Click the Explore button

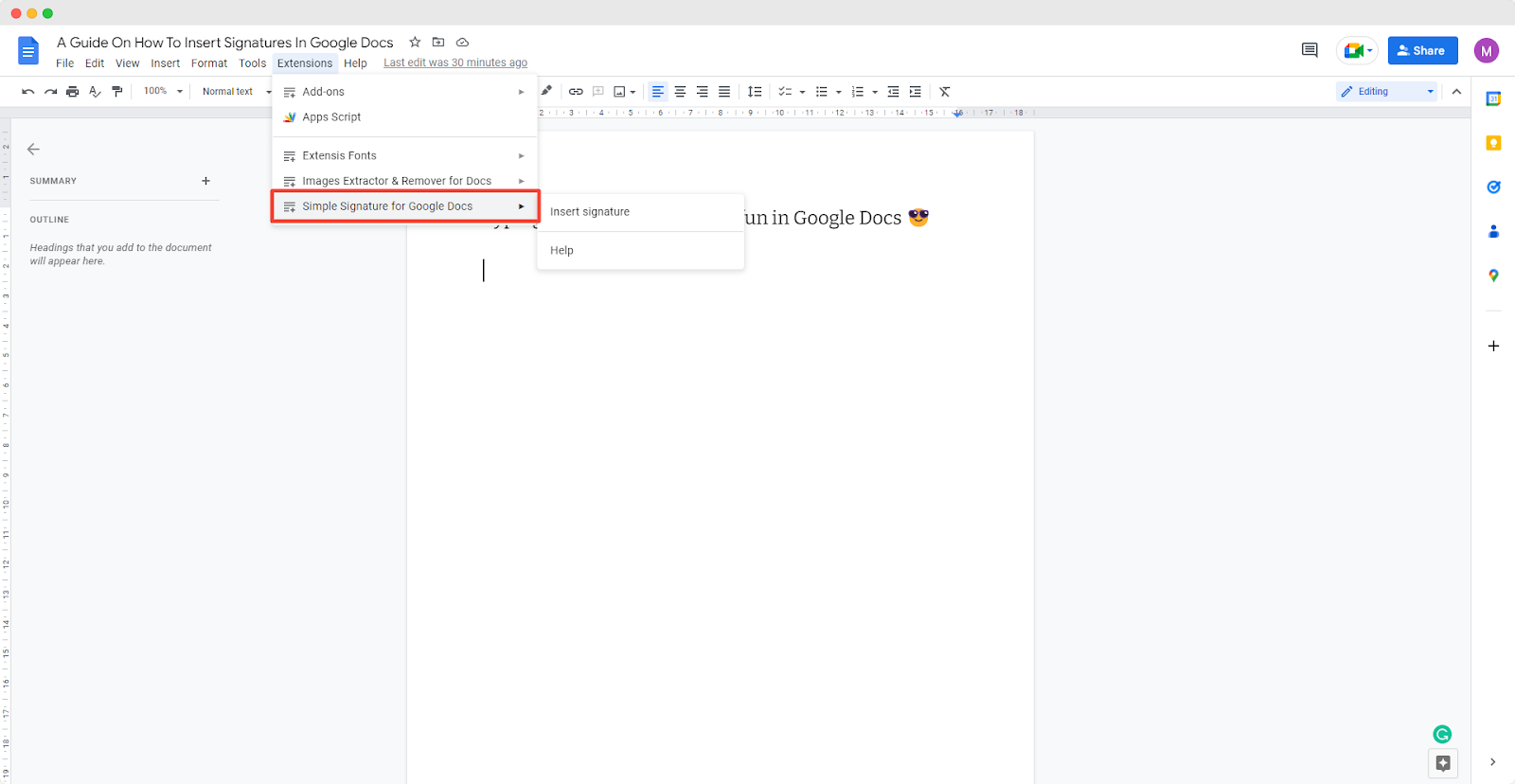point(1443,763)
